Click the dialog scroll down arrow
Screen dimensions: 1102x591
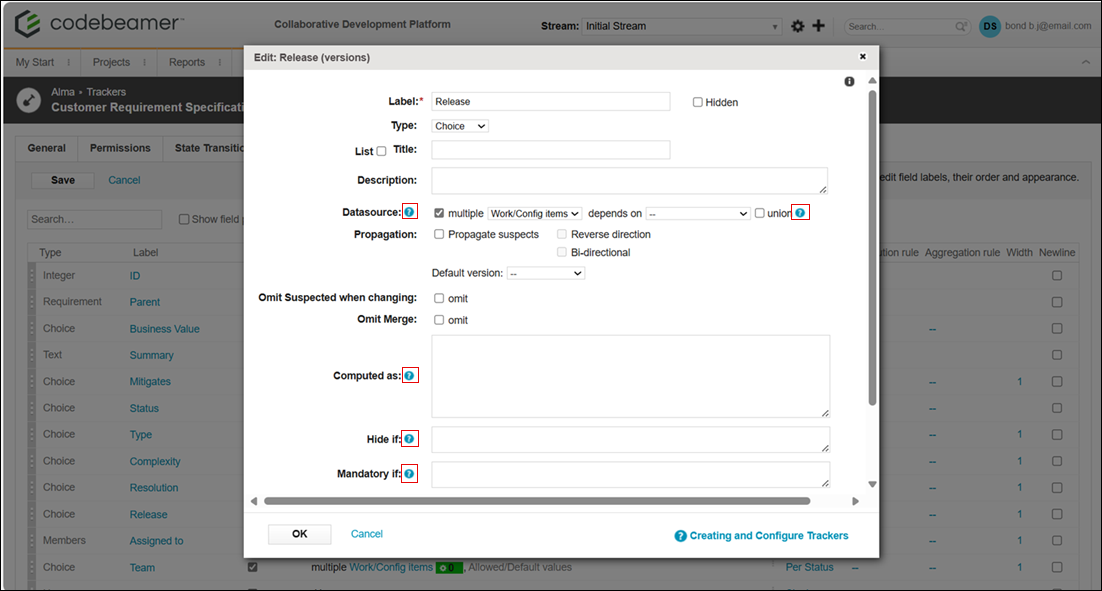coord(872,484)
